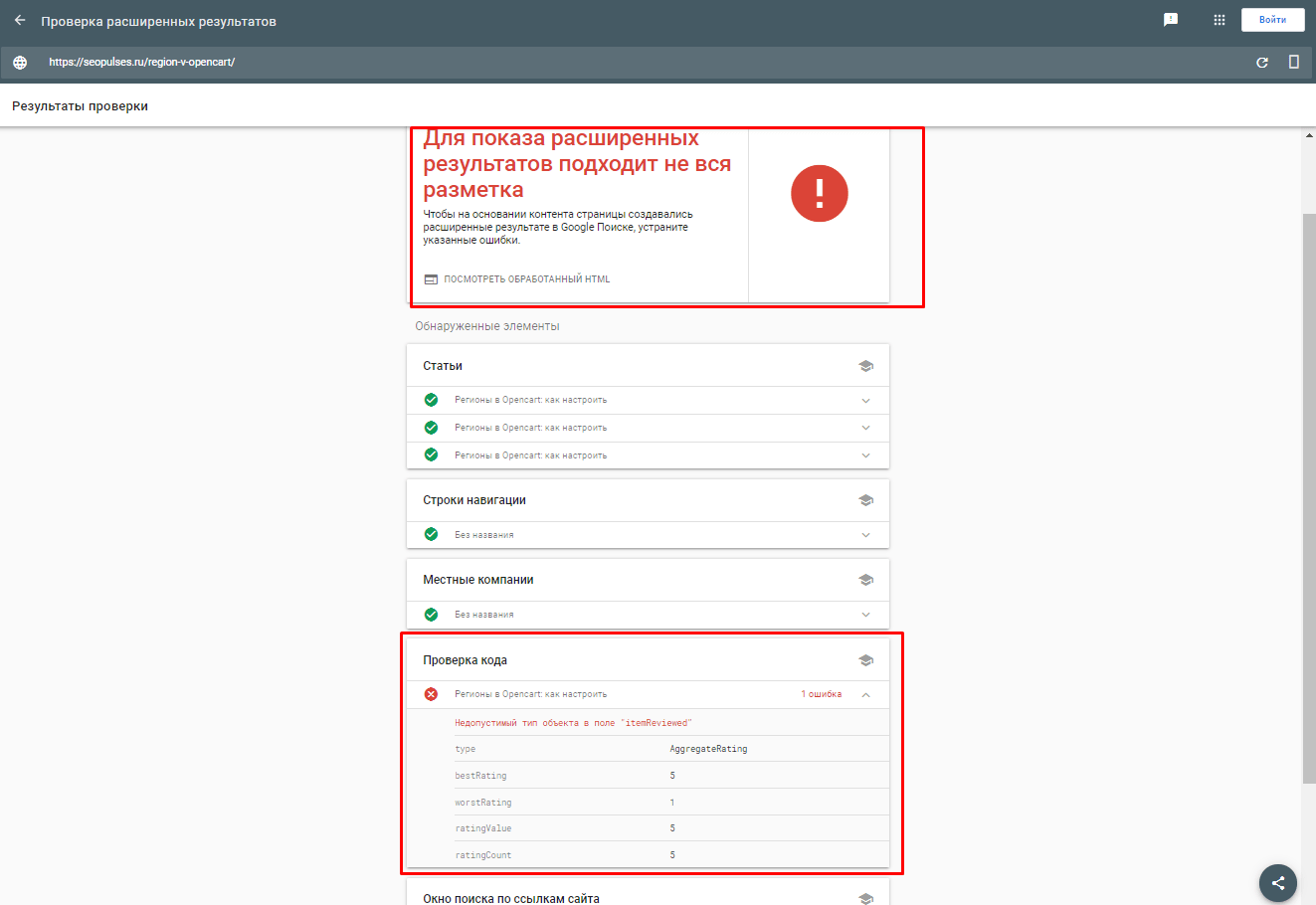The image size is (1316, 905).
Task: Select the bestRating row
Action: point(671,776)
